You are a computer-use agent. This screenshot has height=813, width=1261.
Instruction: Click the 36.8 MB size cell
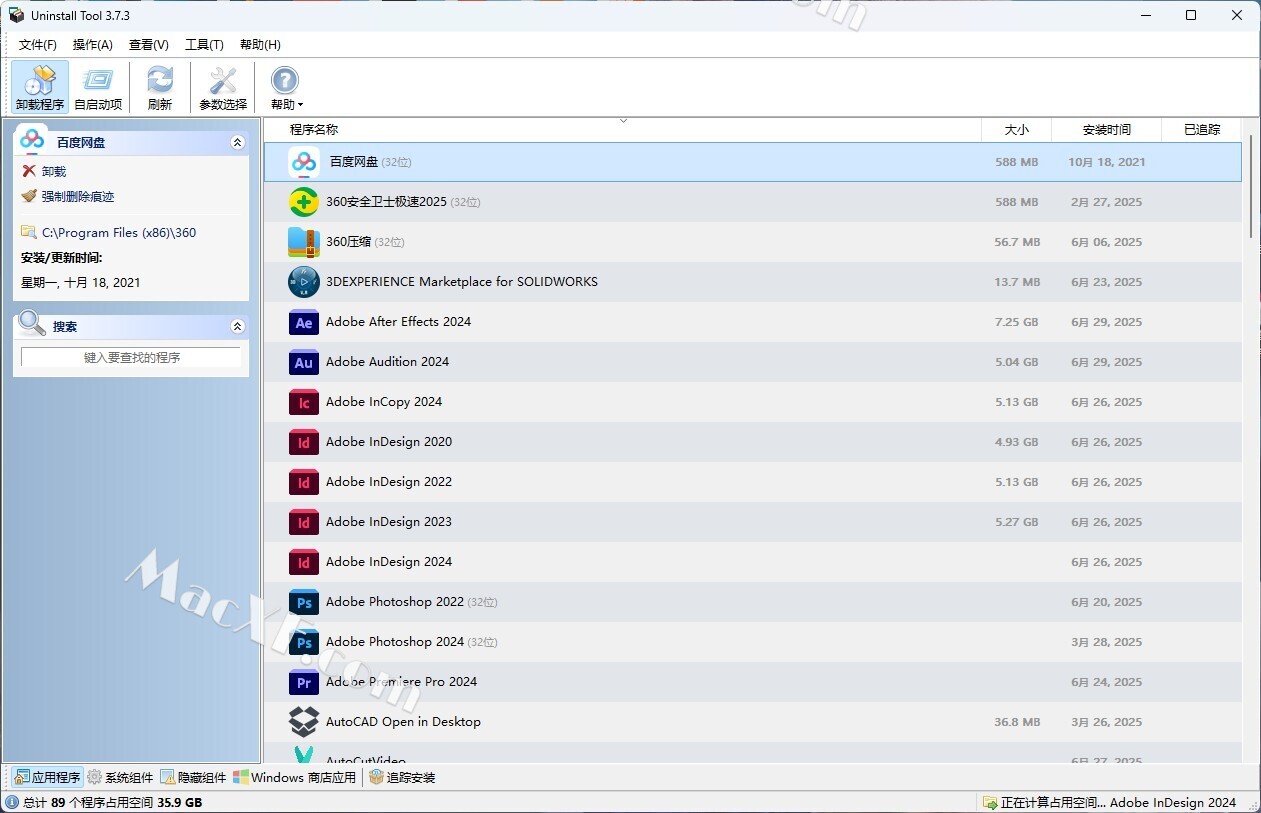pos(1017,722)
